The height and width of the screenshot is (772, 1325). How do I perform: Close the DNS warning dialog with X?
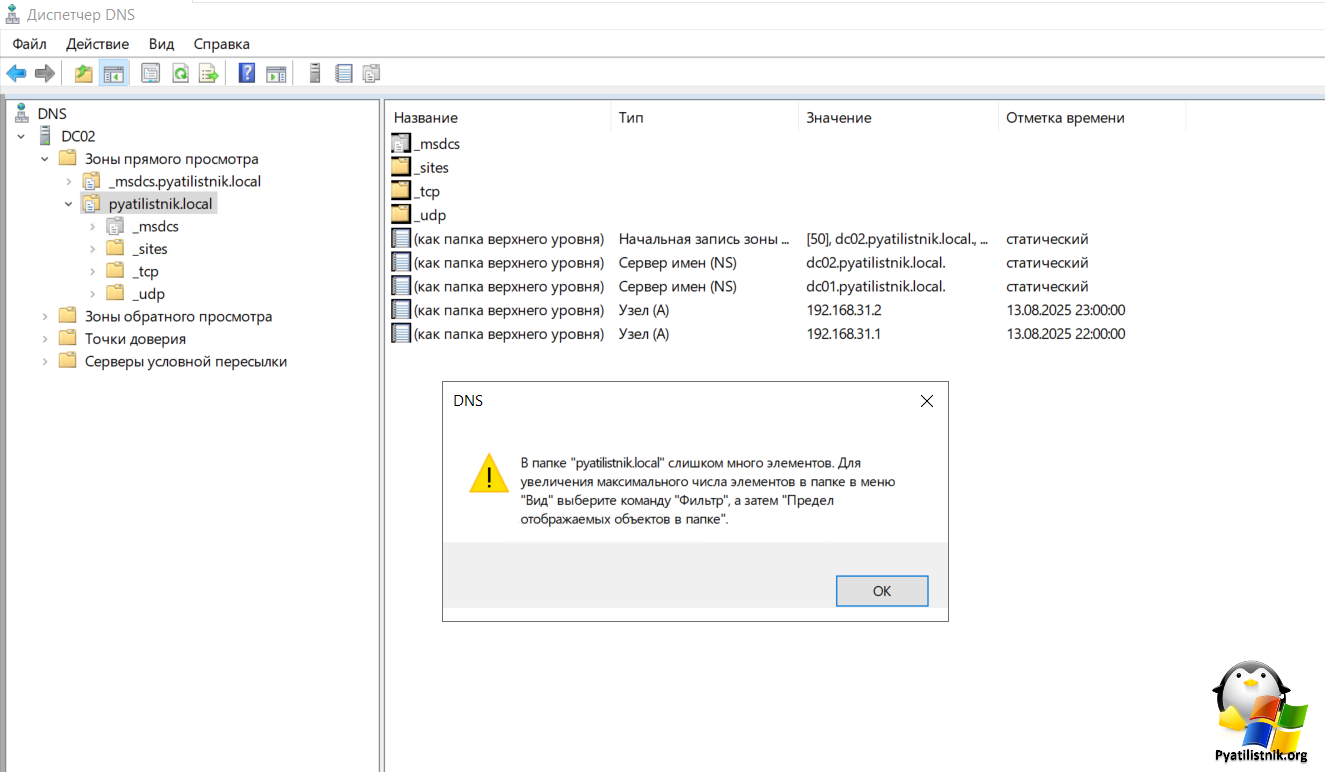coord(926,401)
